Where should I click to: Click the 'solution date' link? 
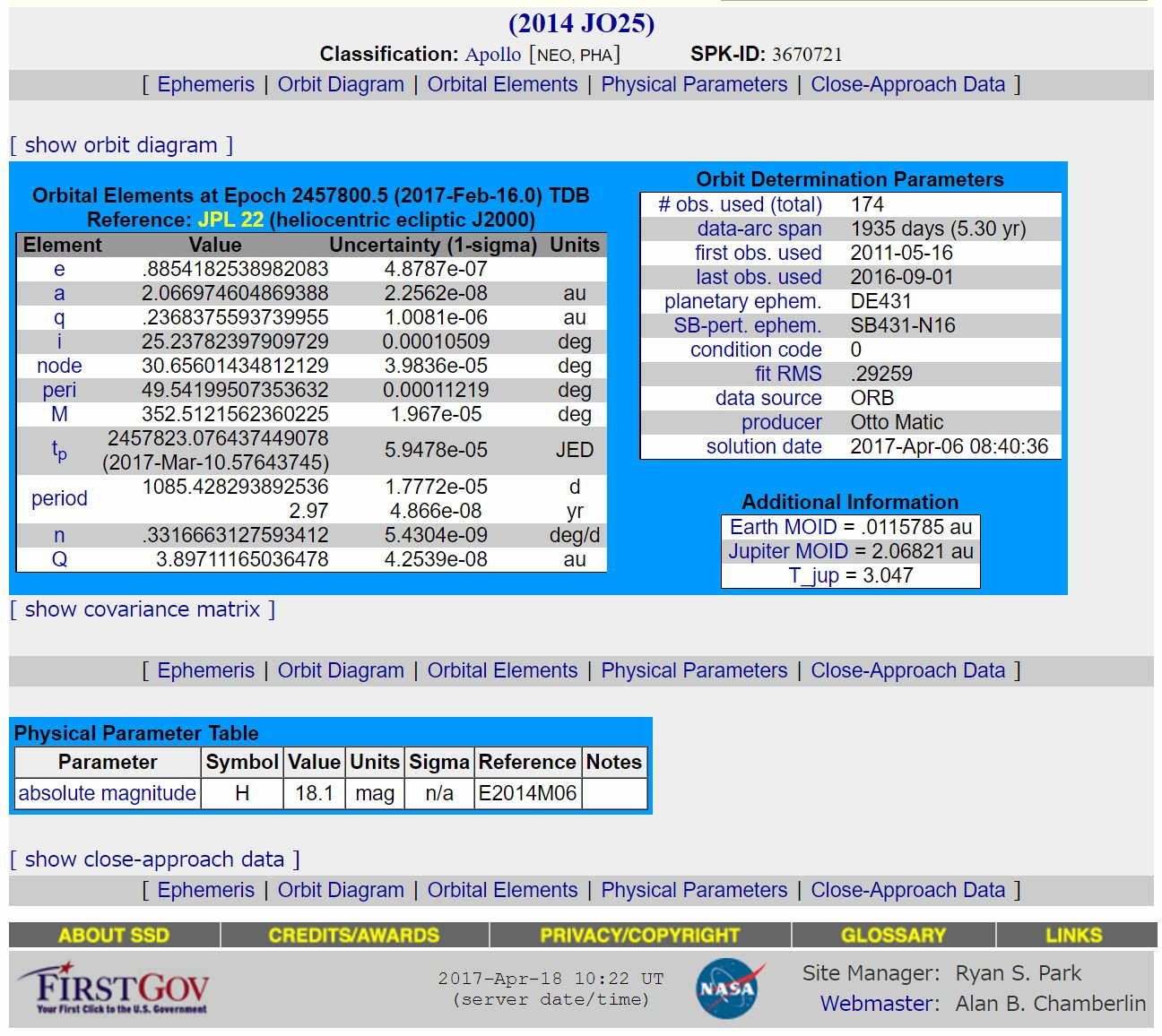click(x=764, y=446)
